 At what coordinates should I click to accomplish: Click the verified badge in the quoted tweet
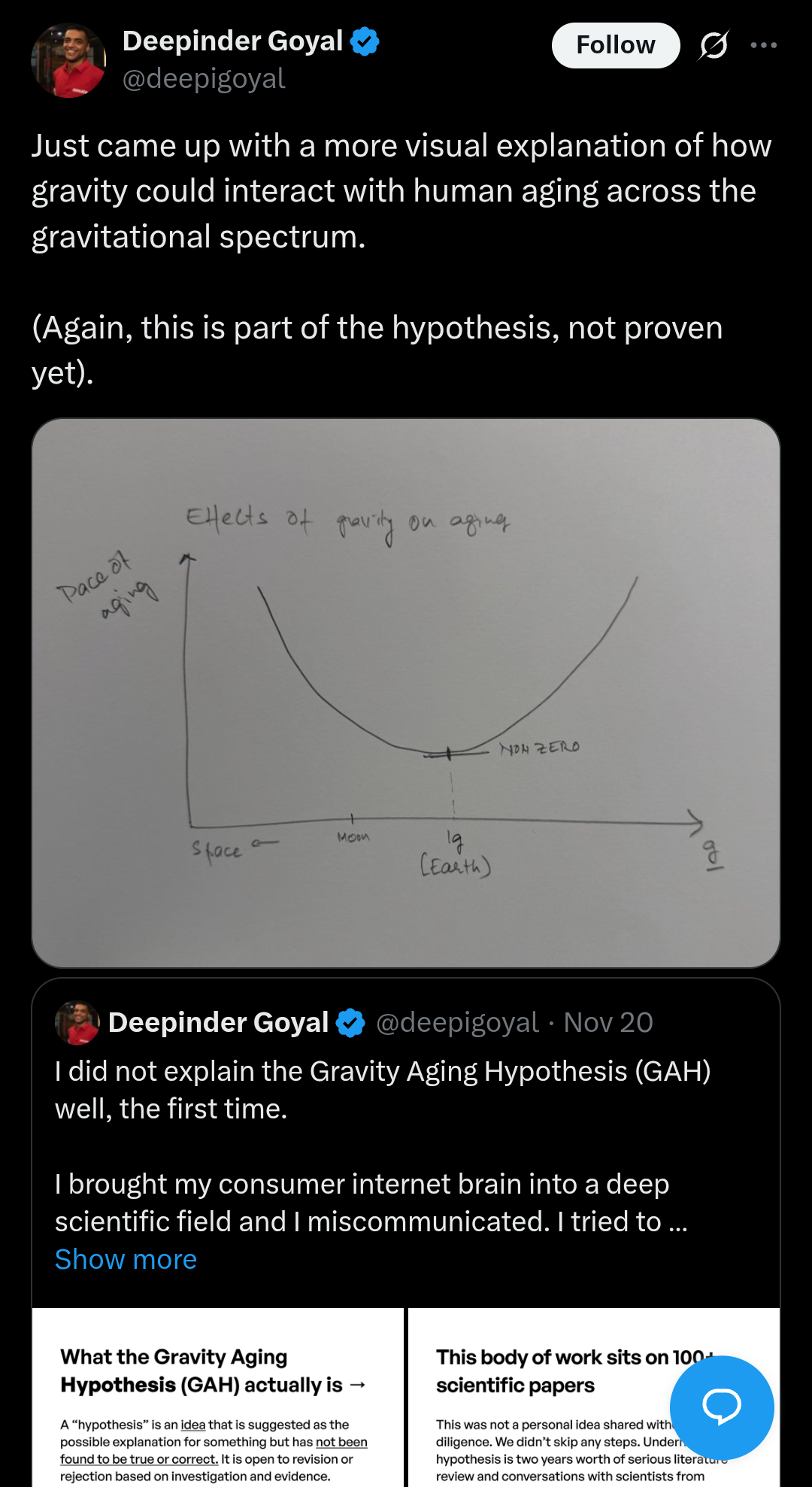tap(350, 1021)
